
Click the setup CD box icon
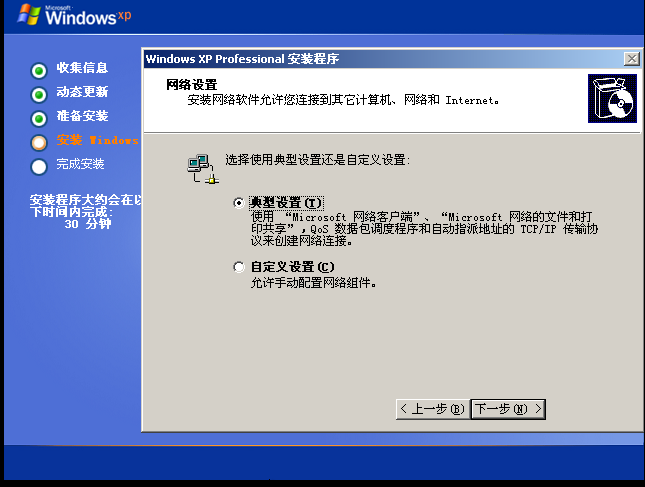(x=612, y=98)
